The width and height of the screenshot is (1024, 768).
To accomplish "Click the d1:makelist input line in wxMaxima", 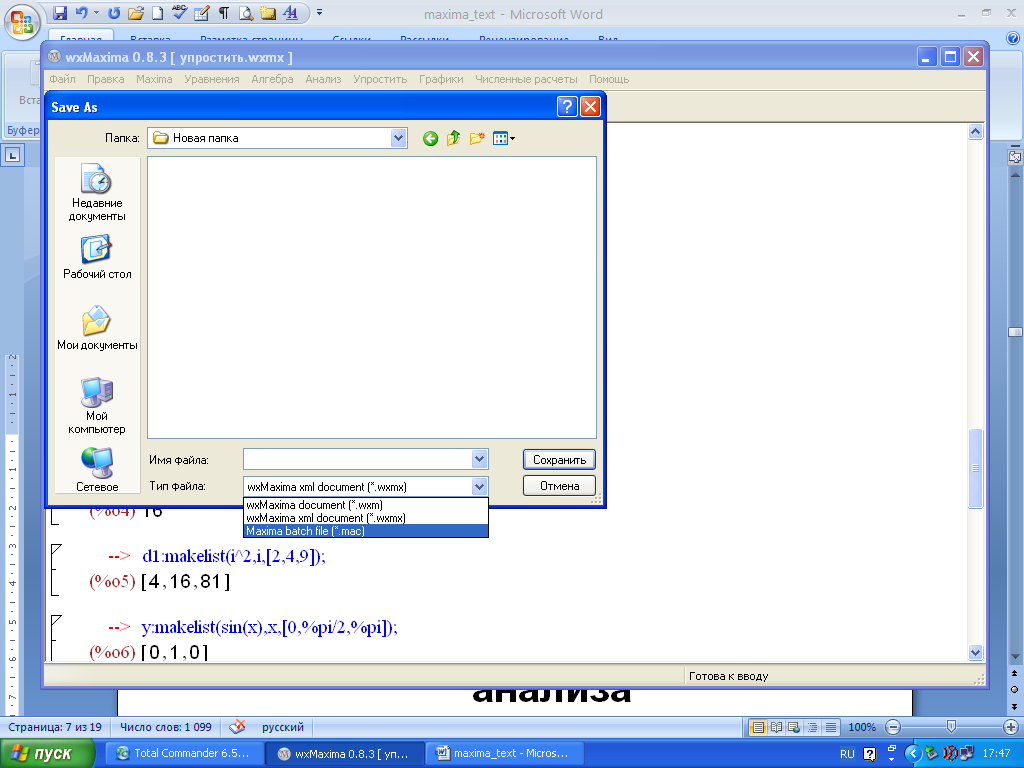I will coord(233,556).
